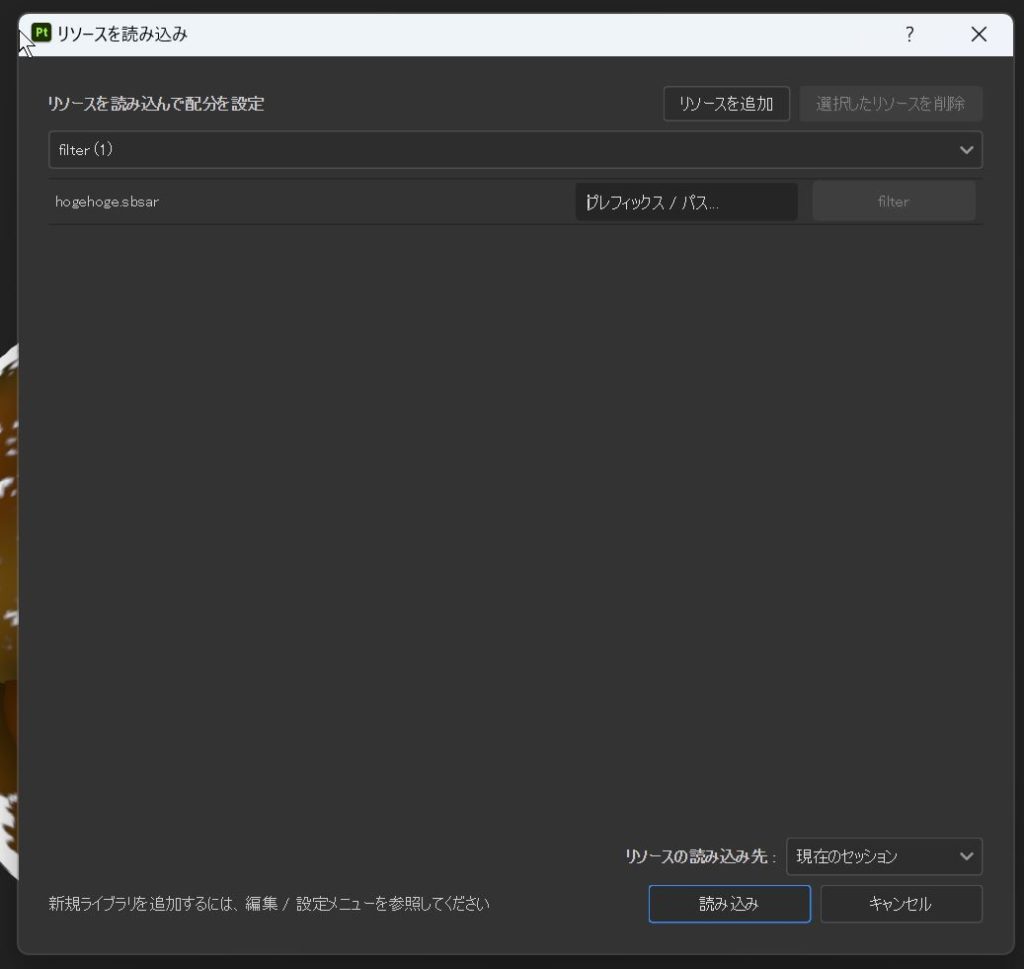
Task: Click the arrow beside 現在のセッション
Action: point(966,856)
